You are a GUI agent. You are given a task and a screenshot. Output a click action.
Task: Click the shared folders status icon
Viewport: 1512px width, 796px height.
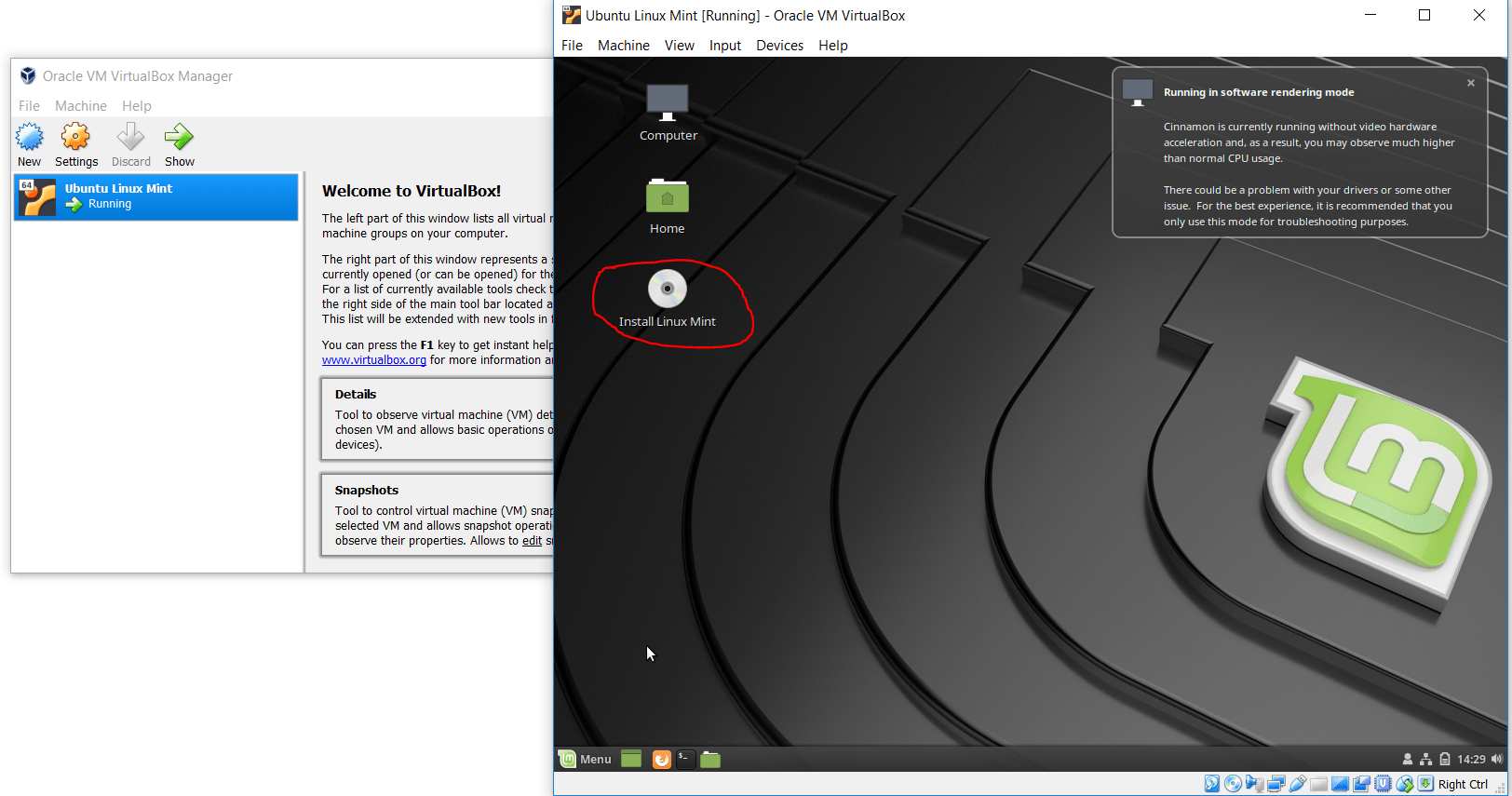click(1318, 784)
